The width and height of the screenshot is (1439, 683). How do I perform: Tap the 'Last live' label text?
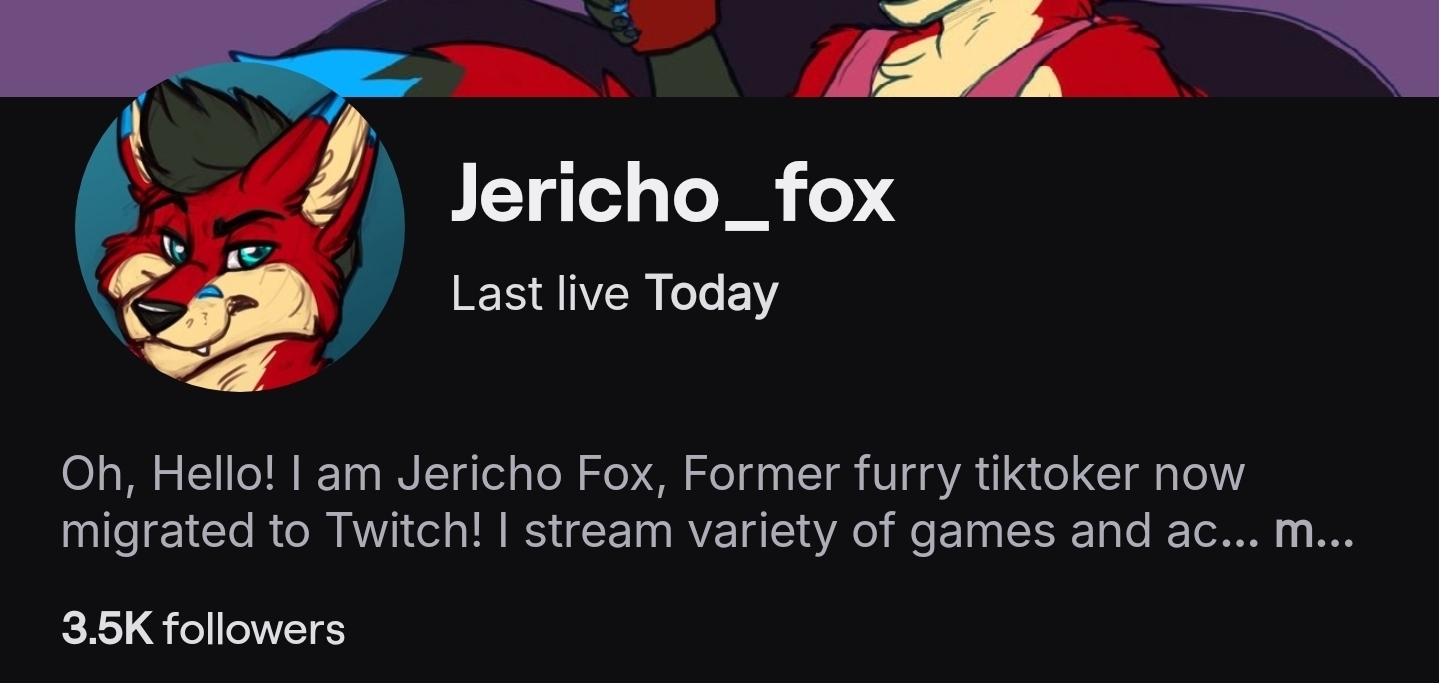540,294
